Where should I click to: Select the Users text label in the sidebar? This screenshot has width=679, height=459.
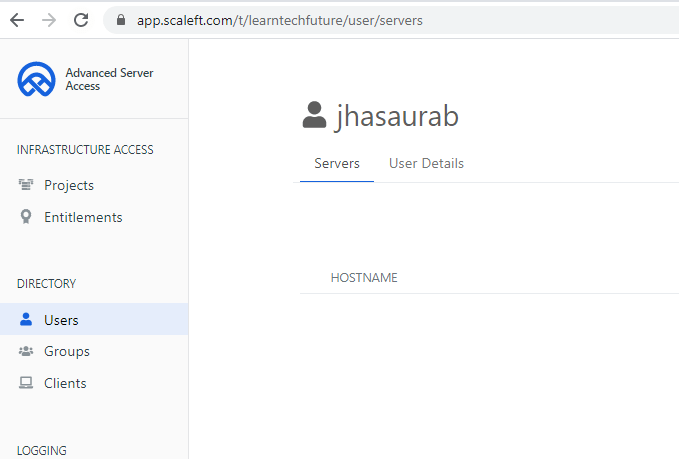click(x=61, y=320)
